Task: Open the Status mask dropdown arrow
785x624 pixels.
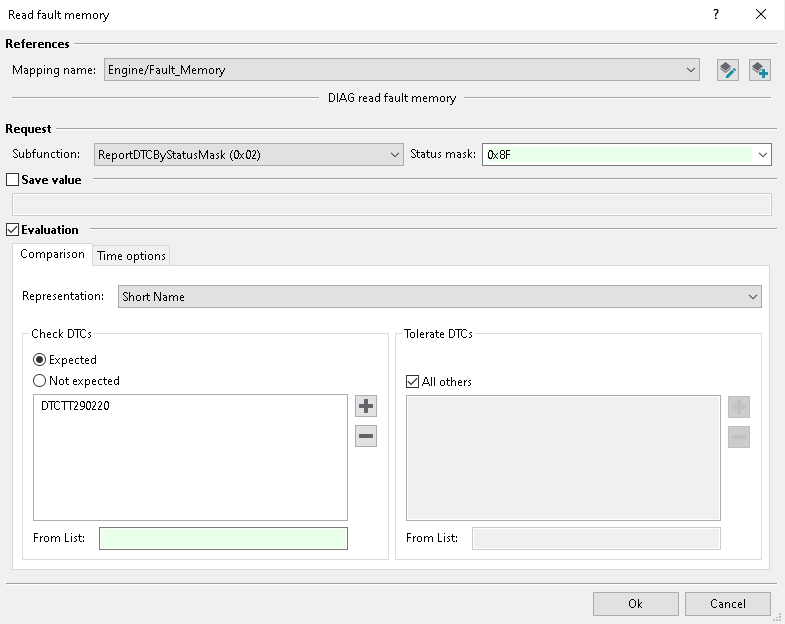Action: 762,155
